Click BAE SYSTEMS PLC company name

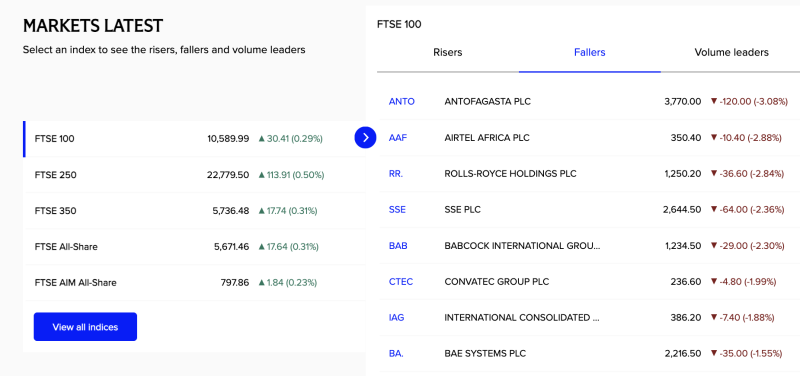pyautogui.click(x=485, y=354)
